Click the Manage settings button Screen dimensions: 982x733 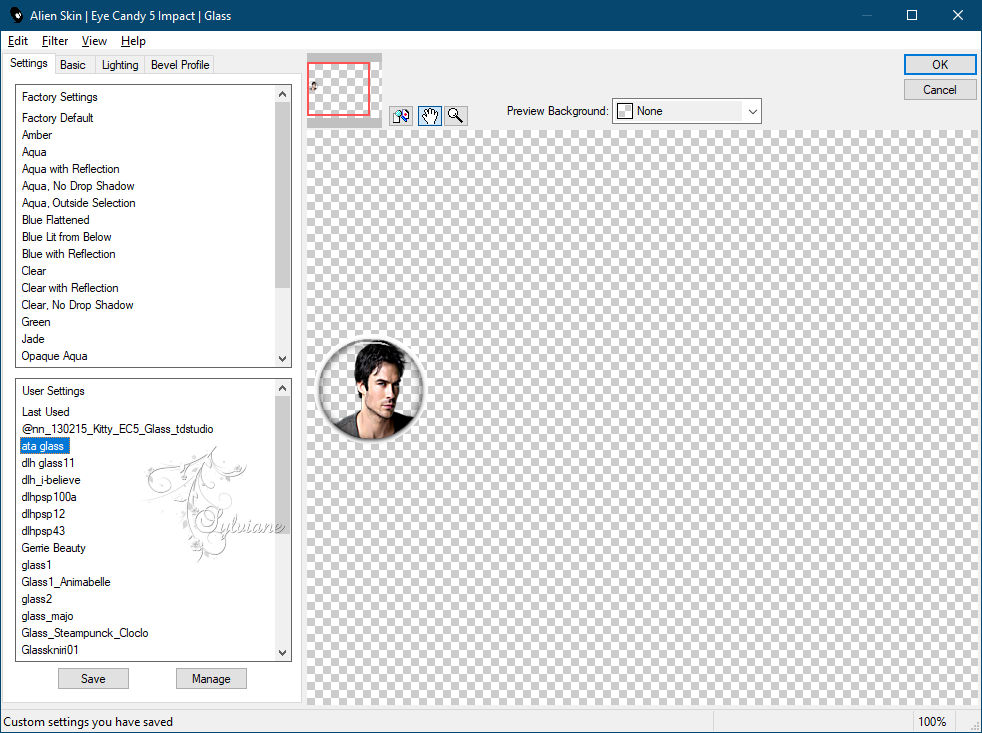[x=211, y=678]
